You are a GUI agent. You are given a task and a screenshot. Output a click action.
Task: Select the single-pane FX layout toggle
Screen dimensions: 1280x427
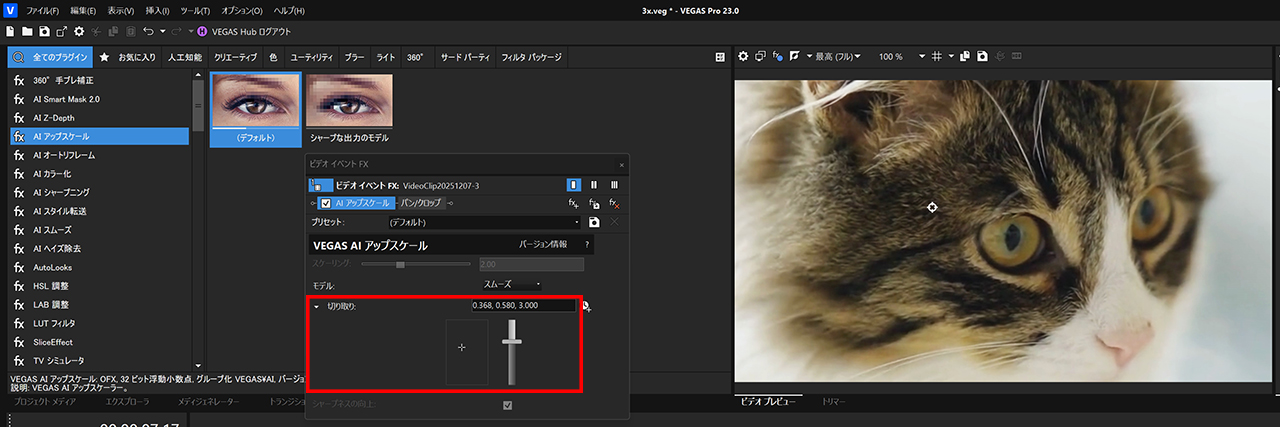(573, 185)
